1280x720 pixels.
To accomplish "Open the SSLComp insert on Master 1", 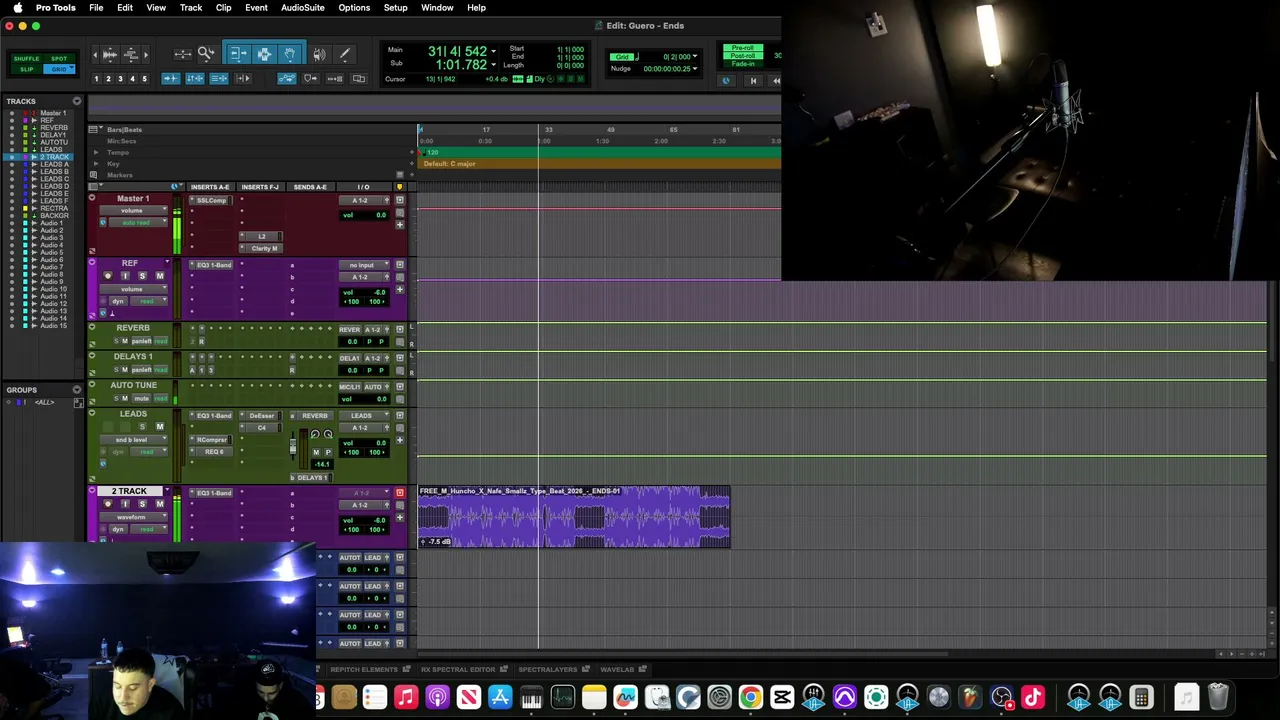I will pos(211,200).
